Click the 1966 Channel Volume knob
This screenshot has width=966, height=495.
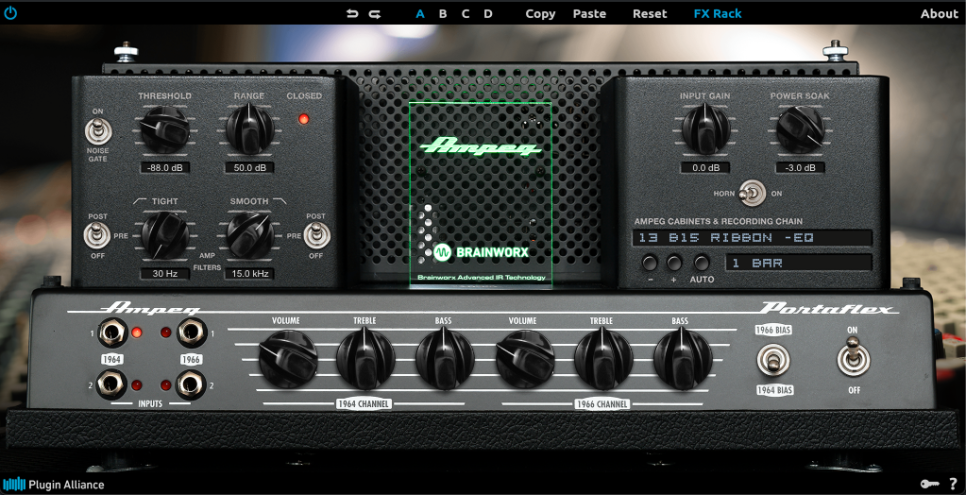(525, 359)
